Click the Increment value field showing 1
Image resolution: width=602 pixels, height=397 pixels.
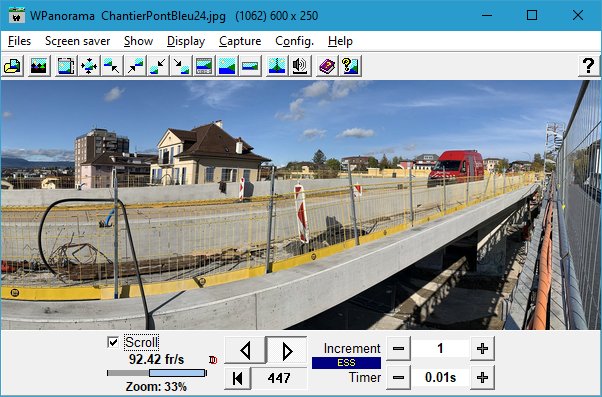[440, 349]
